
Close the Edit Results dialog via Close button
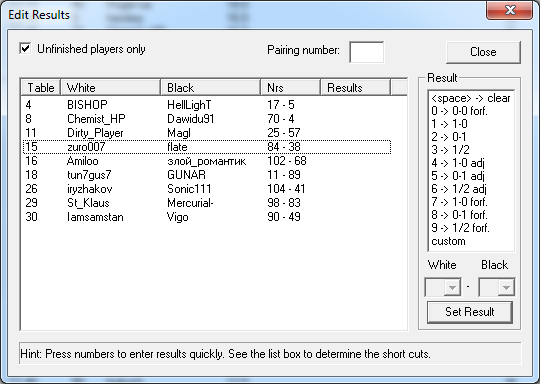click(x=483, y=52)
